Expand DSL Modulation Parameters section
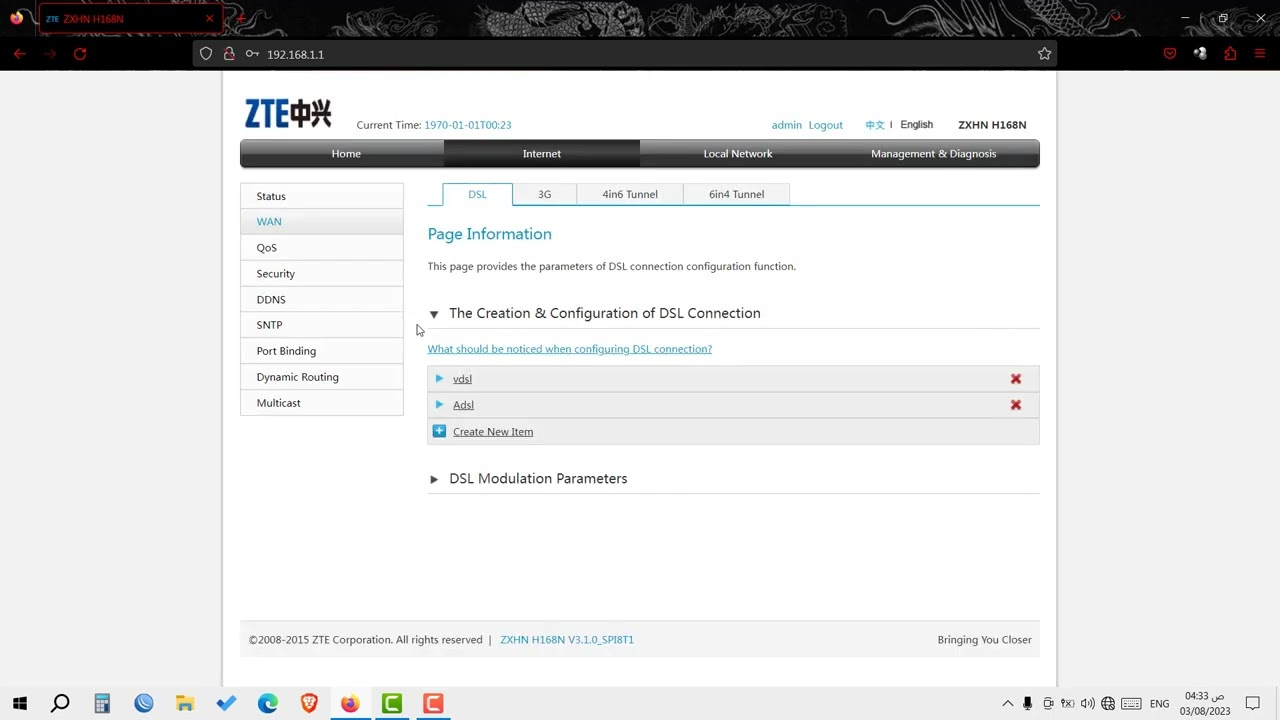Image resolution: width=1280 pixels, height=720 pixels. [x=434, y=479]
